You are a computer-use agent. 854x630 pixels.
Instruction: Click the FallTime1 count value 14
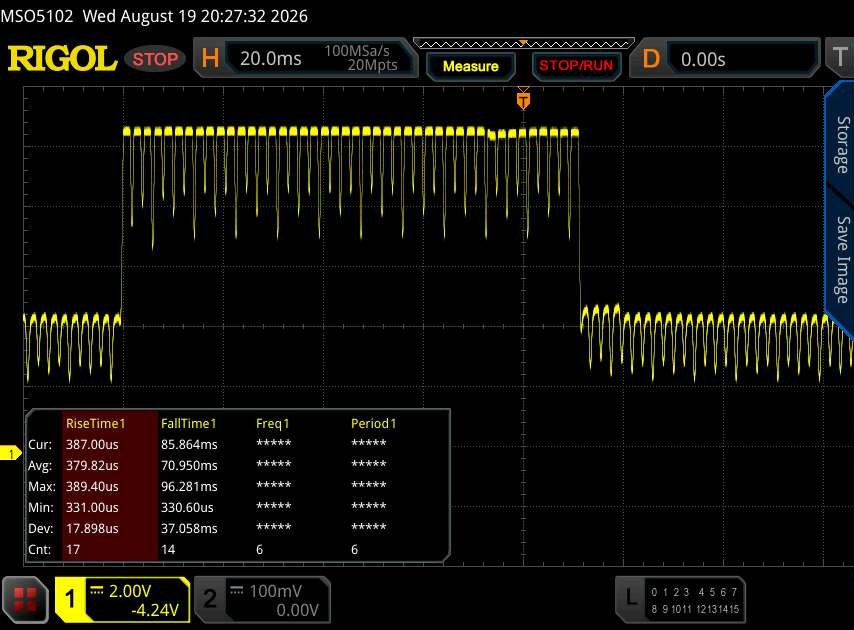tap(168, 549)
